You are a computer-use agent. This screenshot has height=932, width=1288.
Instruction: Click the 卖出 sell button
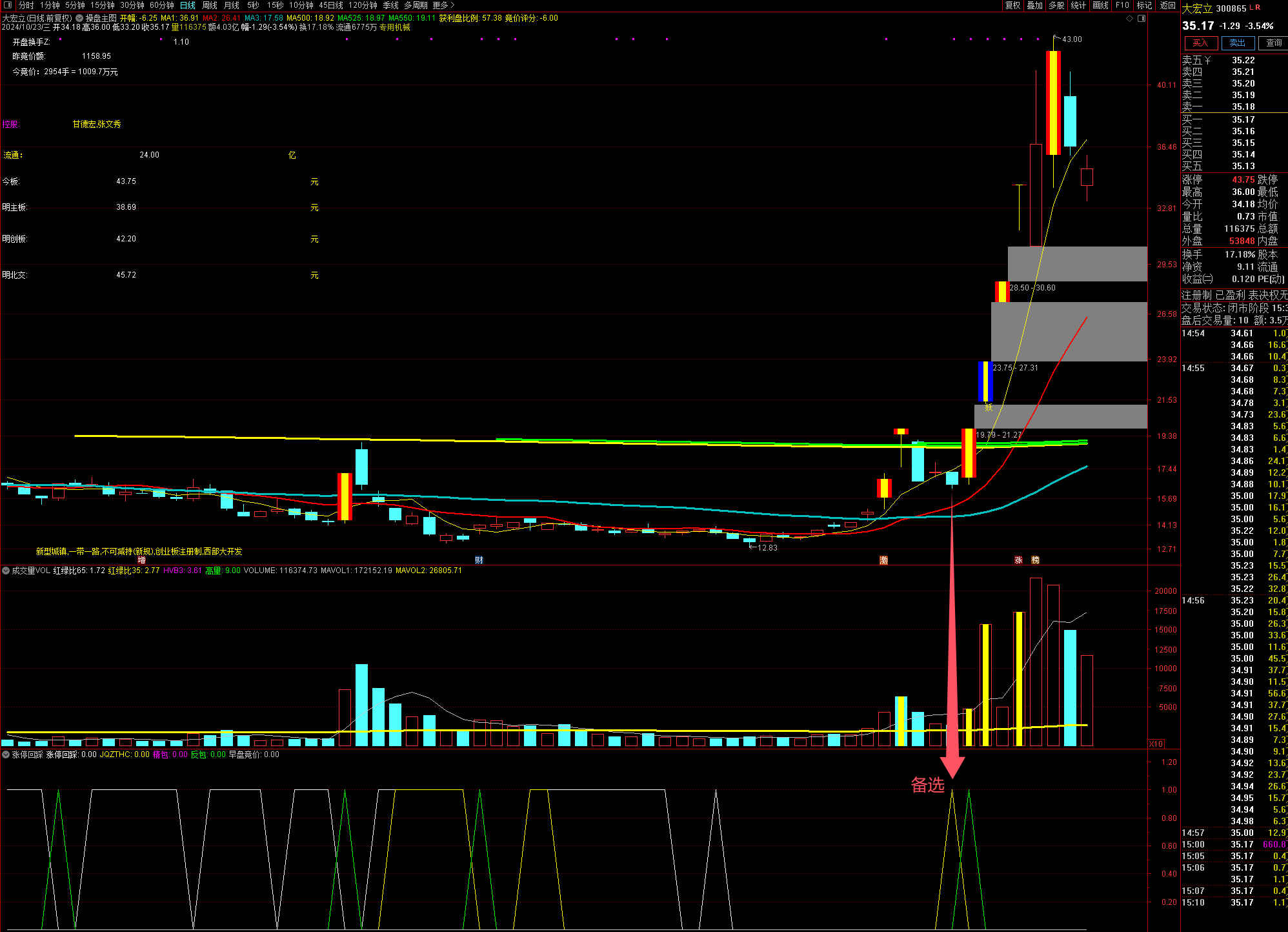1237,43
